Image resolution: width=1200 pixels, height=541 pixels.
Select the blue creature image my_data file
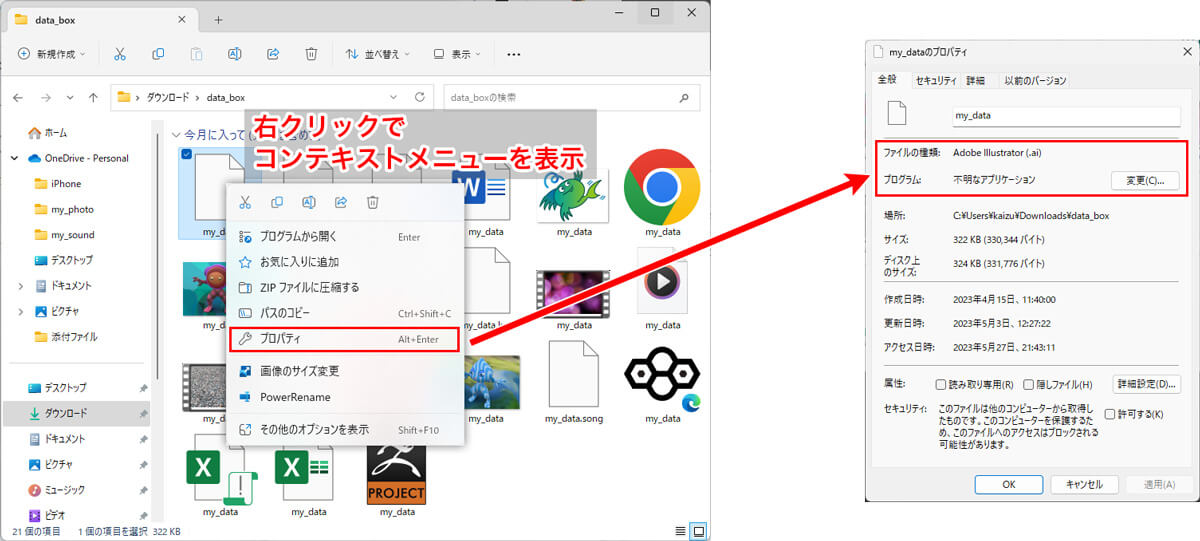click(x=485, y=390)
